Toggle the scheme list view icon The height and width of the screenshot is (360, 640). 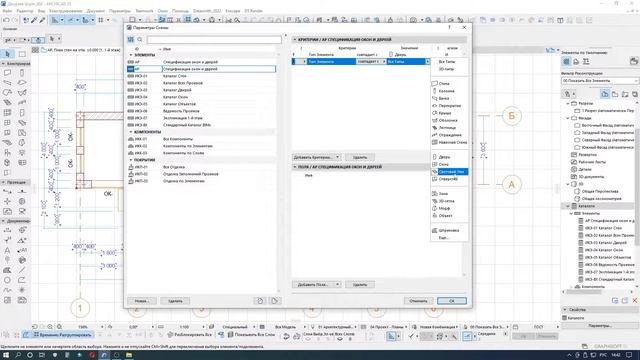click(x=131, y=40)
